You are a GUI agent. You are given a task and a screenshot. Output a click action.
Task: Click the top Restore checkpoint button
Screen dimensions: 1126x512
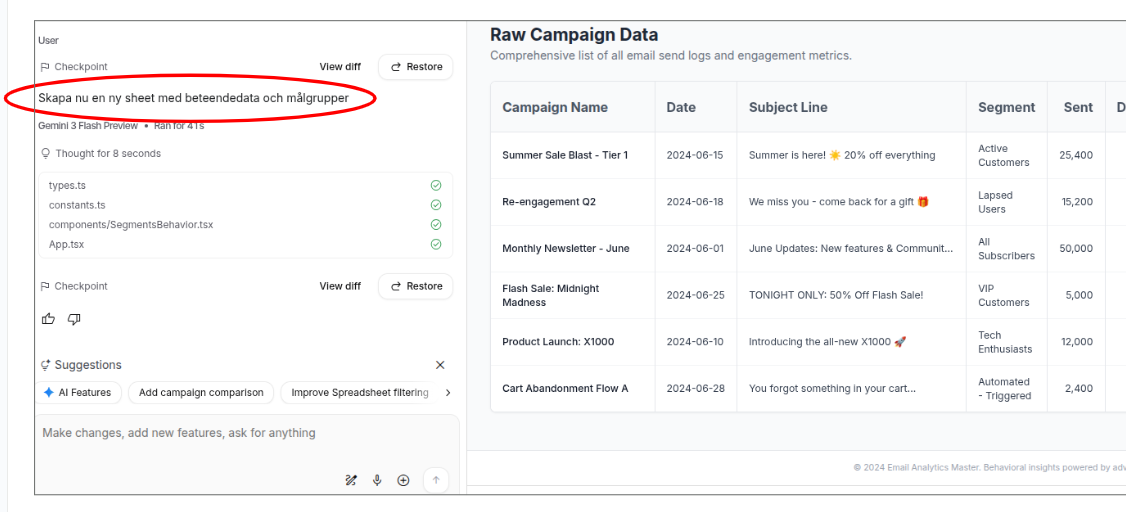(x=416, y=67)
